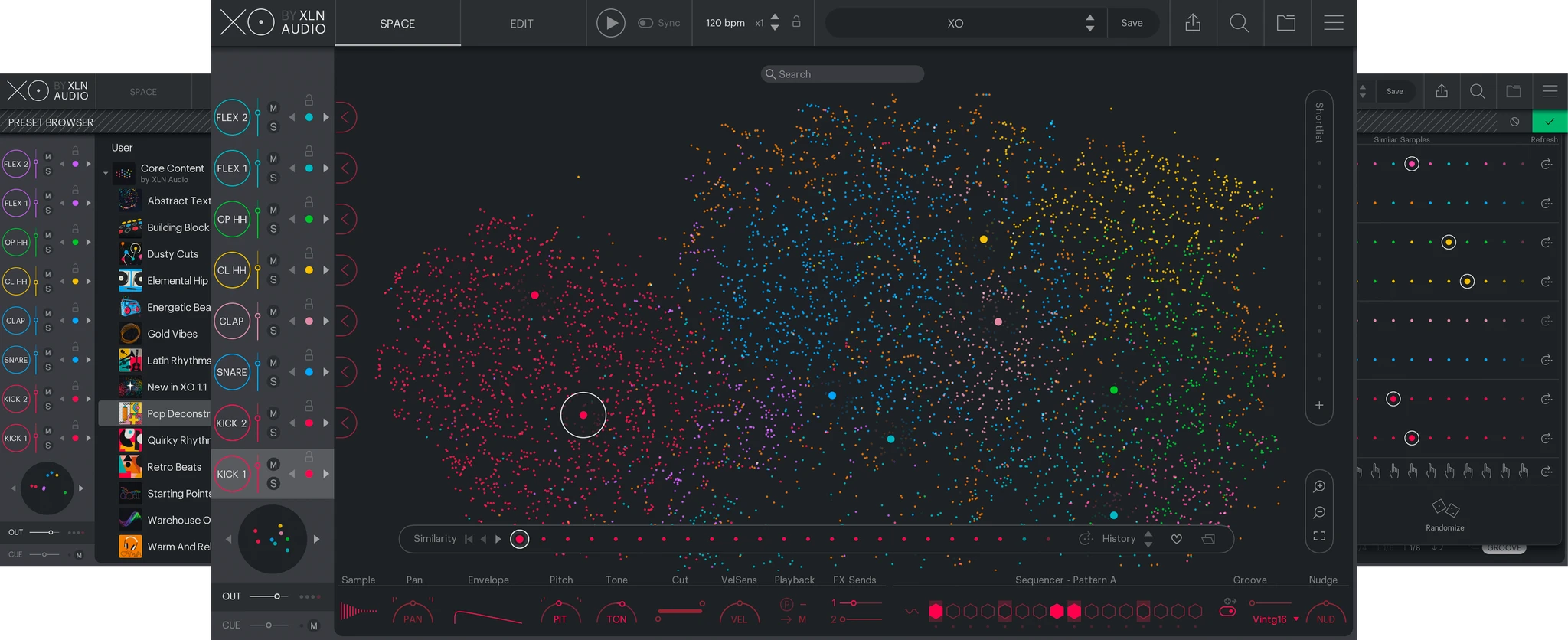1568x640 pixels.
Task: Switch to the EDIT tab
Action: [x=521, y=24]
